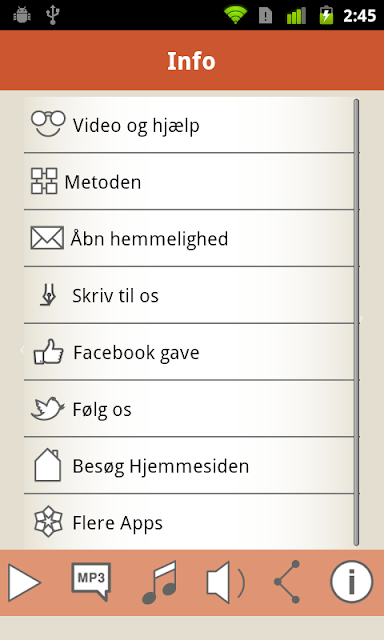The height and width of the screenshot is (640, 384).
Task: Select the music note icon
Action: pyautogui.click(x=160, y=582)
